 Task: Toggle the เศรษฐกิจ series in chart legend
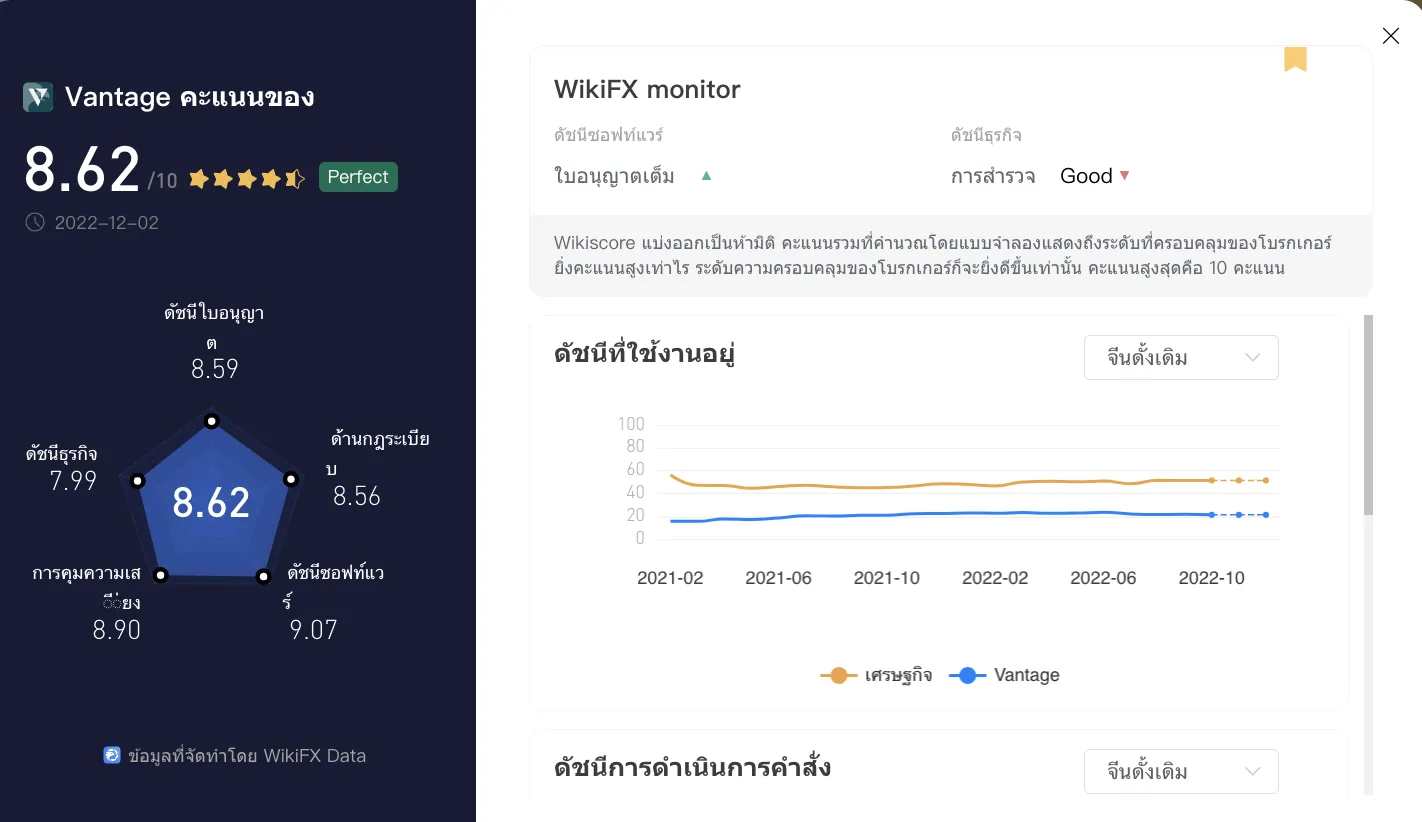(x=876, y=675)
